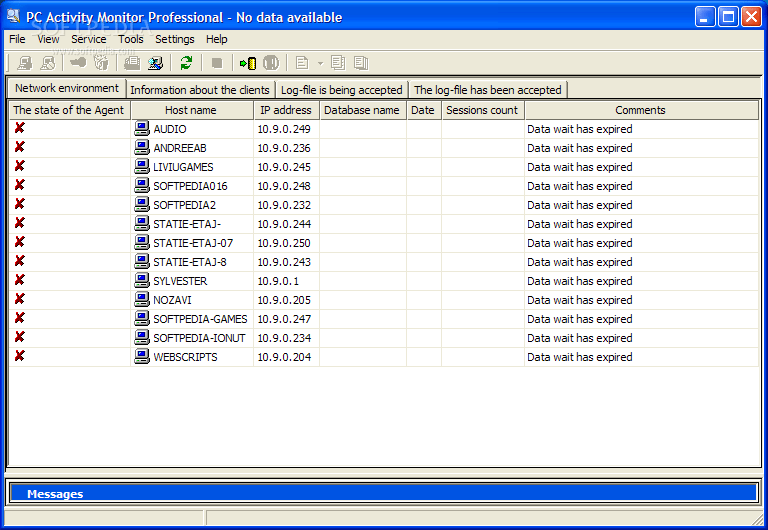
Task: Click the red X status for WEBSCRIPTS
Action: (20, 356)
